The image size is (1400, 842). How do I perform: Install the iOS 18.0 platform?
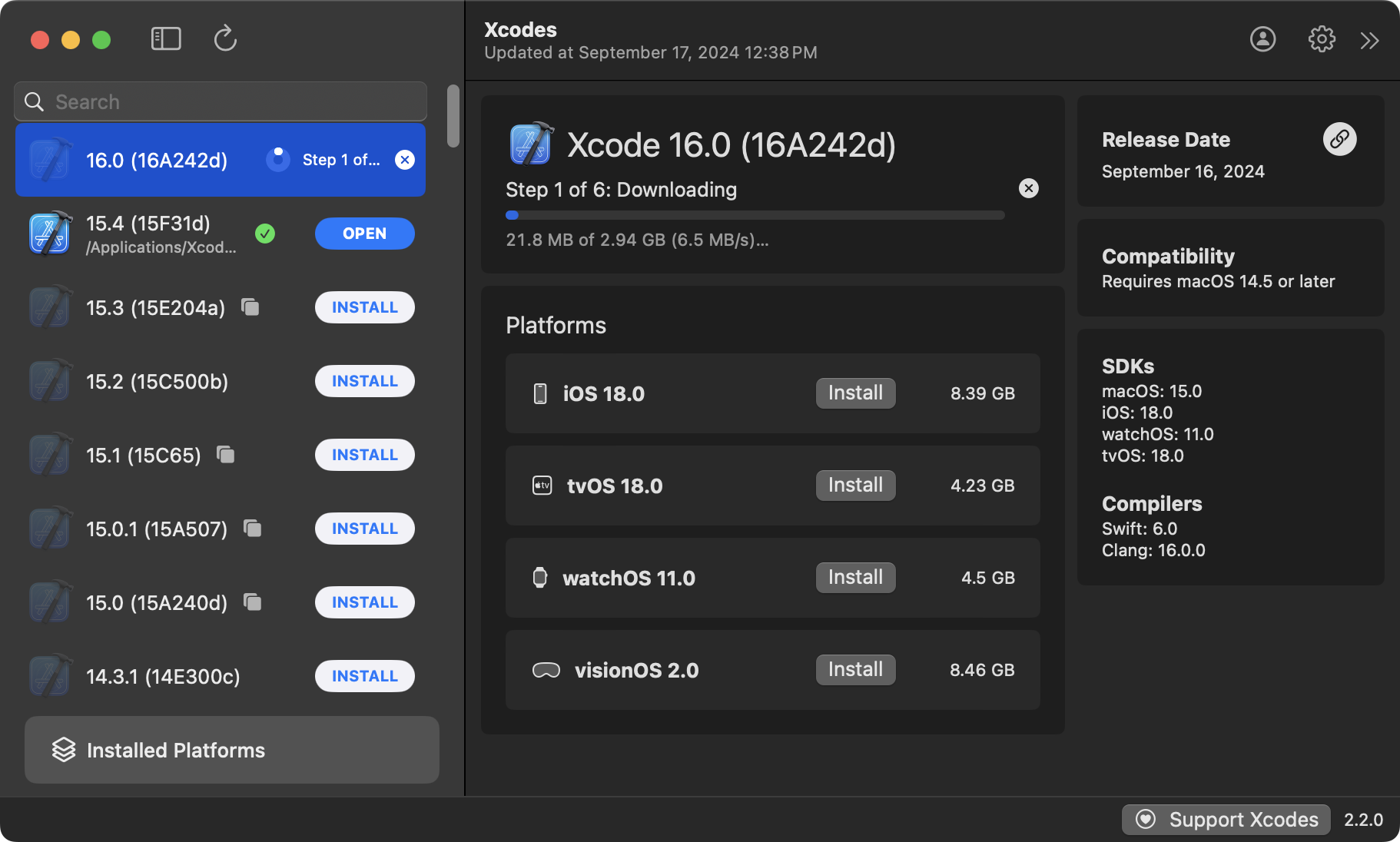click(x=855, y=393)
